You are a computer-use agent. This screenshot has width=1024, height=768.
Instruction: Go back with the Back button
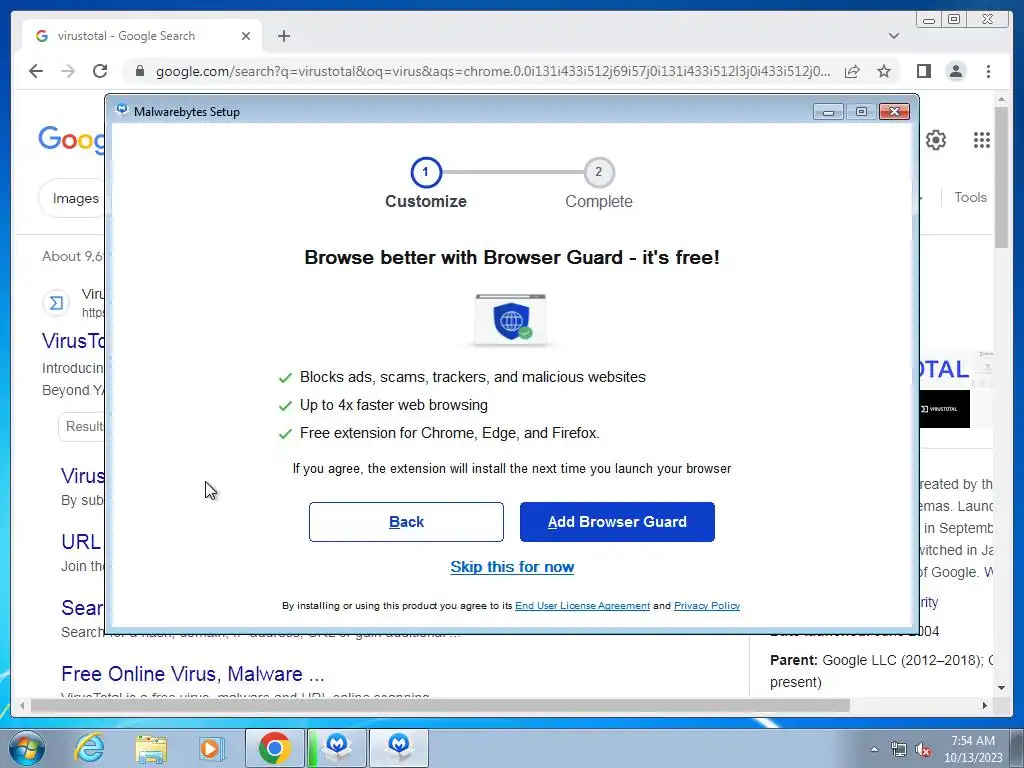coord(406,522)
